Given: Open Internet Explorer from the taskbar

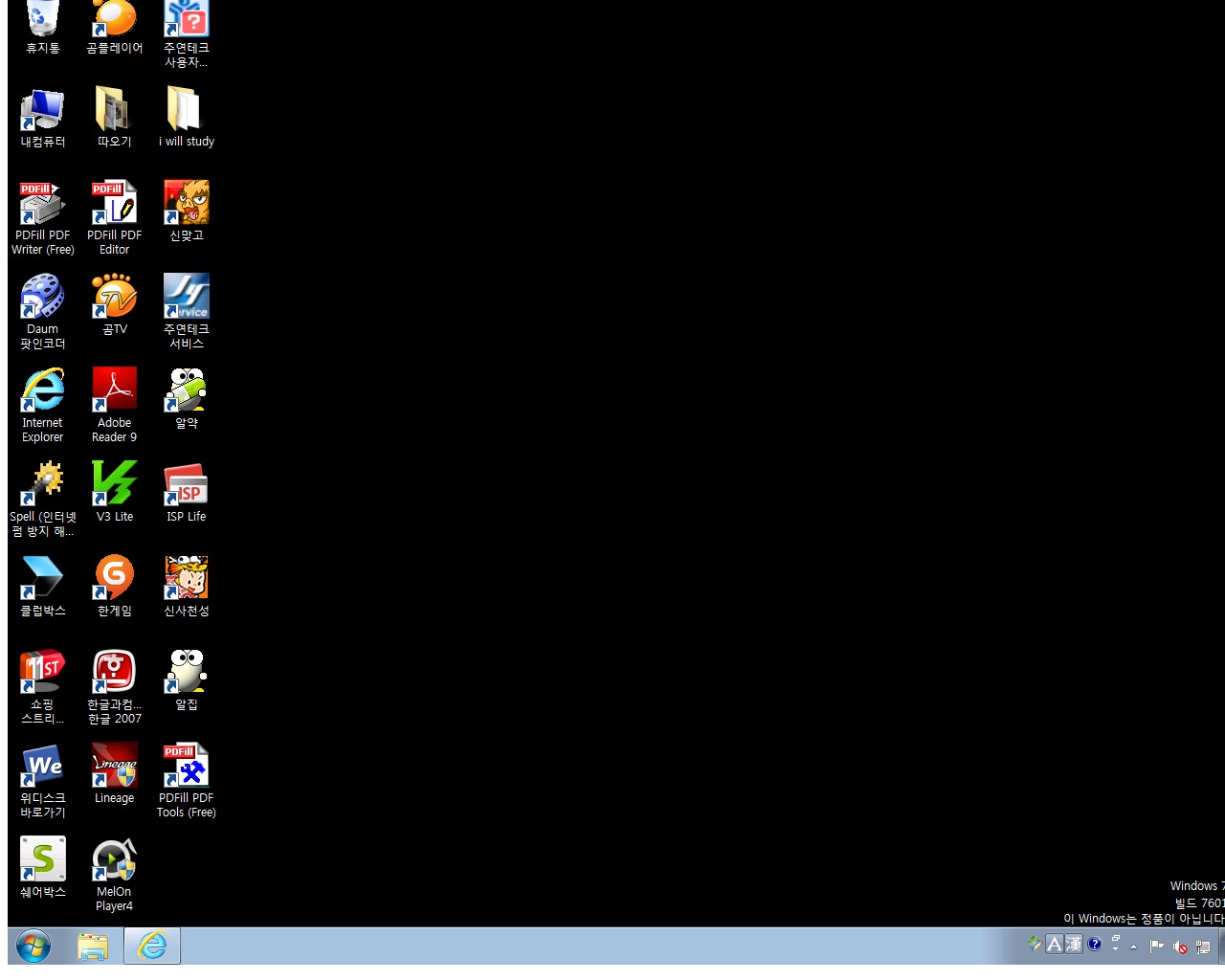Looking at the screenshot, I should (152, 947).
